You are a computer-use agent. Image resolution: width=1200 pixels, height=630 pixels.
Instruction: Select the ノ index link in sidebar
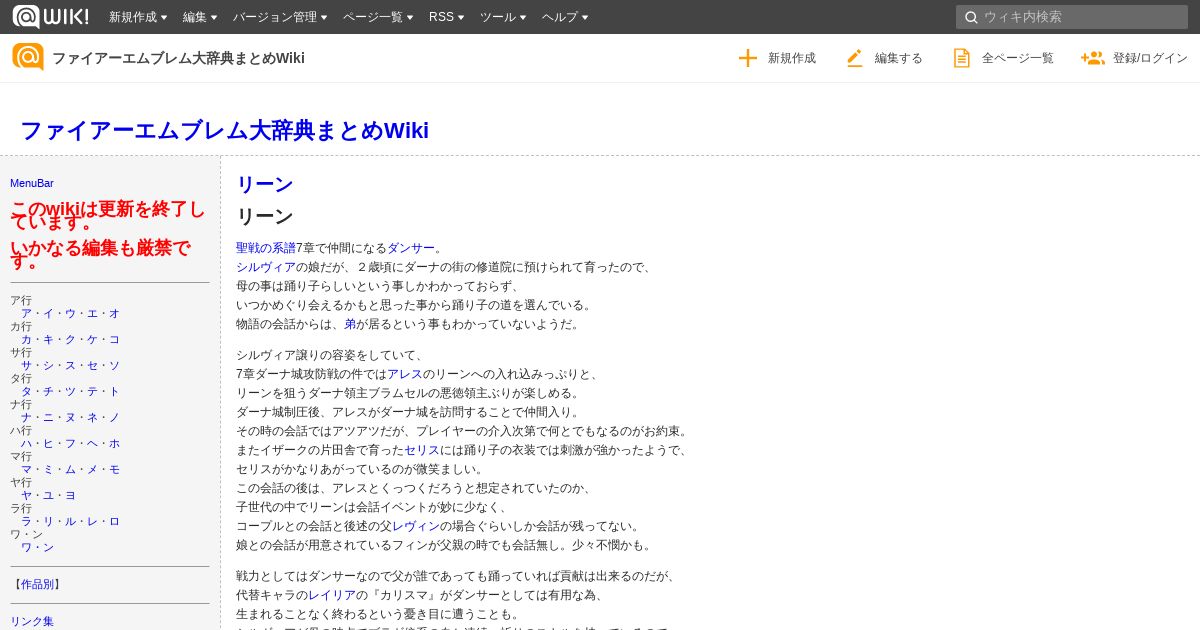tap(114, 417)
